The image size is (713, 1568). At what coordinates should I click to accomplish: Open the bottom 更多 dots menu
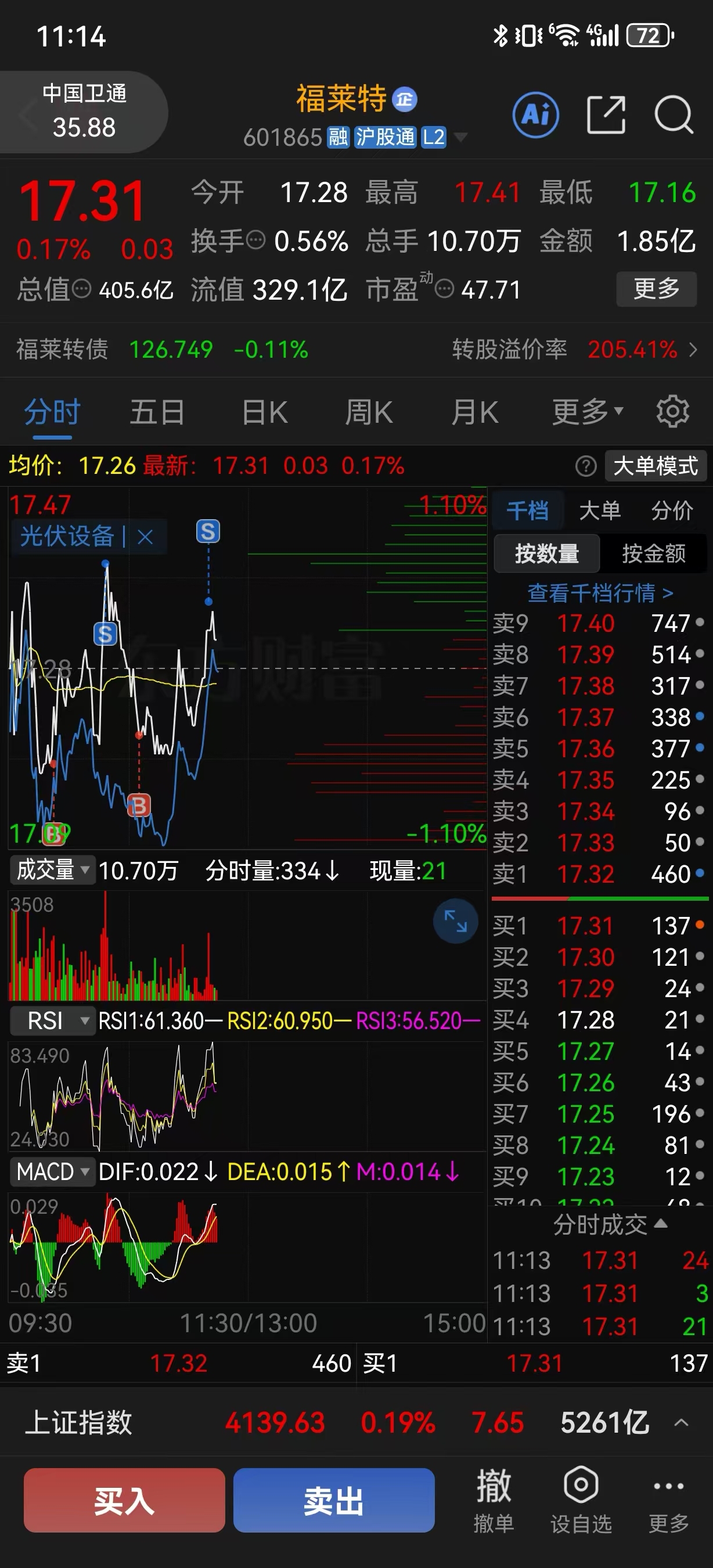(669, 1500)
